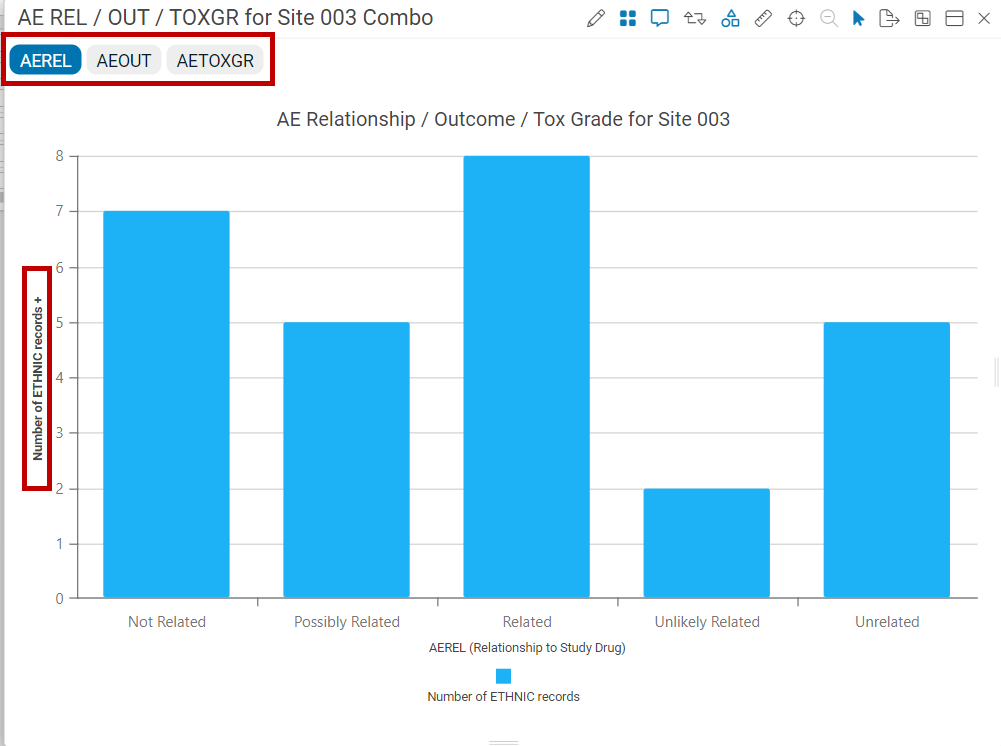
Task: Toggle Number of ETHNIC records legend entry
Action: pyautogui.click(x=503, y=697)
